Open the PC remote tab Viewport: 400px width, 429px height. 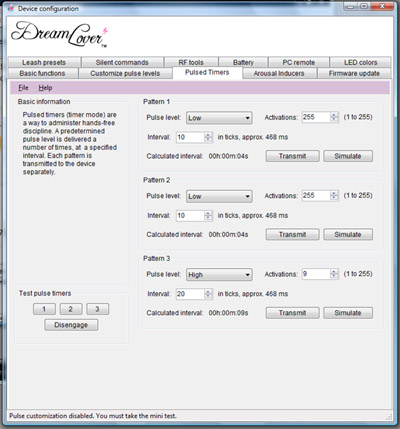(298, 62)
